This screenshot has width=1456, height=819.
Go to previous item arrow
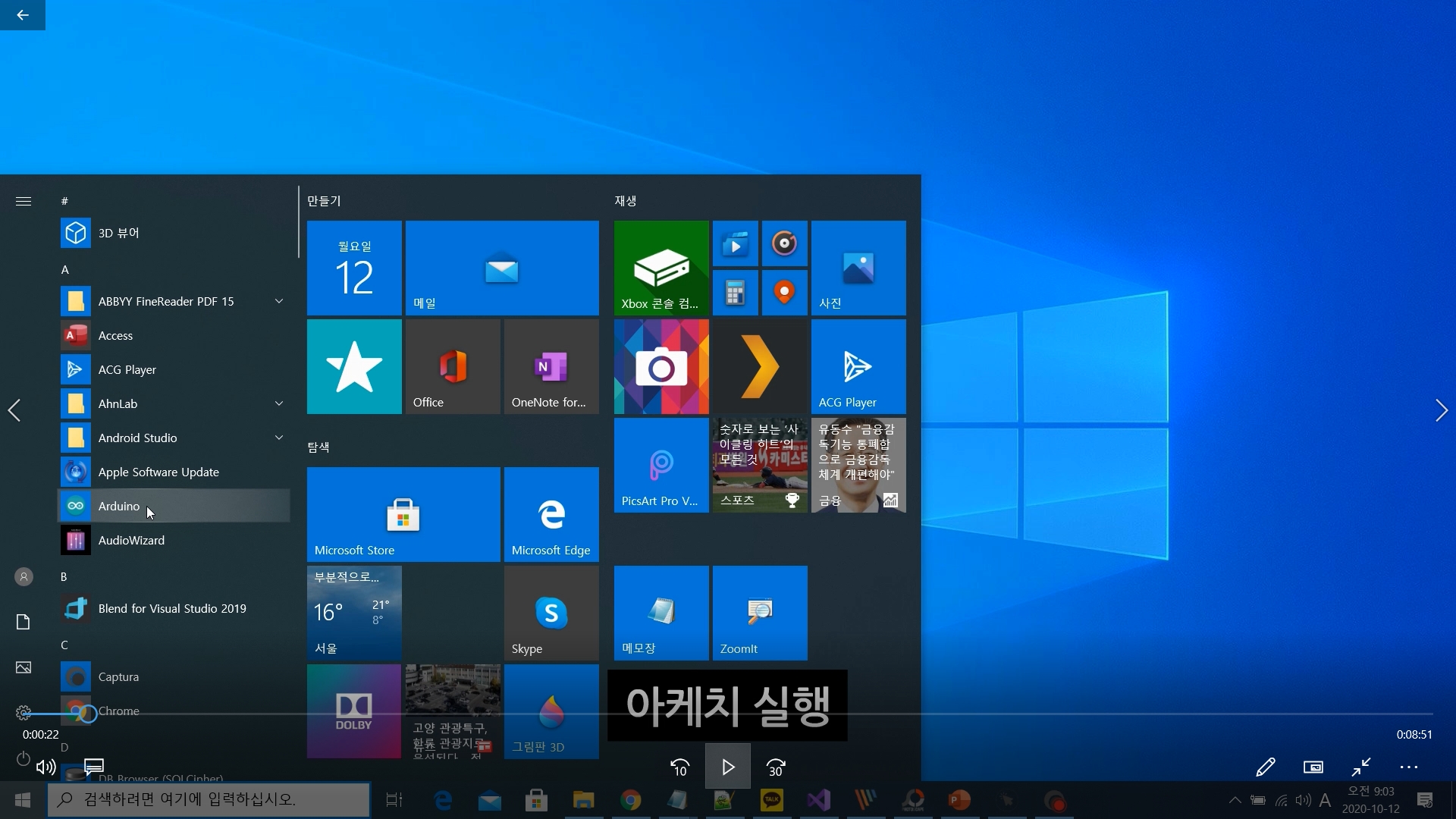click(14, 410)
